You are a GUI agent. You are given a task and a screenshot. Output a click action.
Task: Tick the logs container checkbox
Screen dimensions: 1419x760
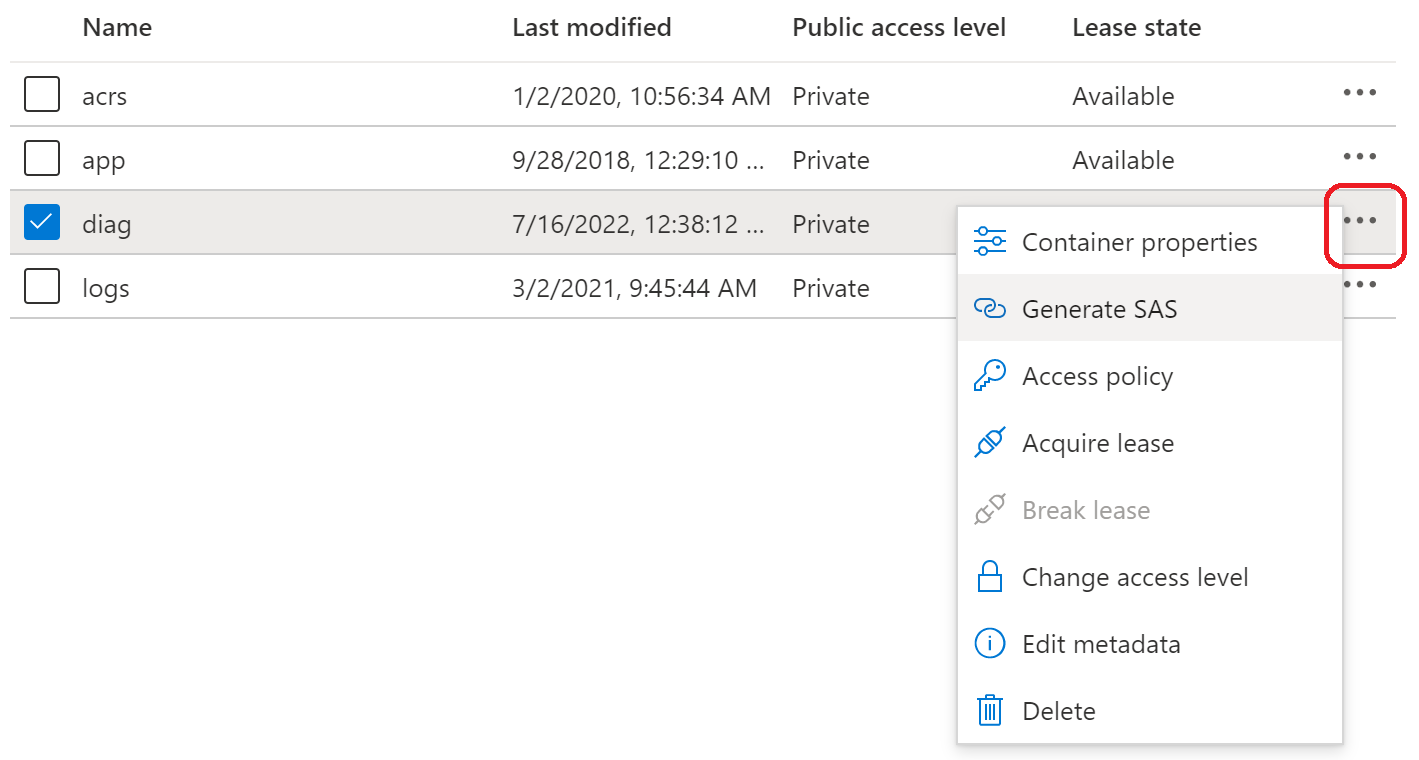42,287
